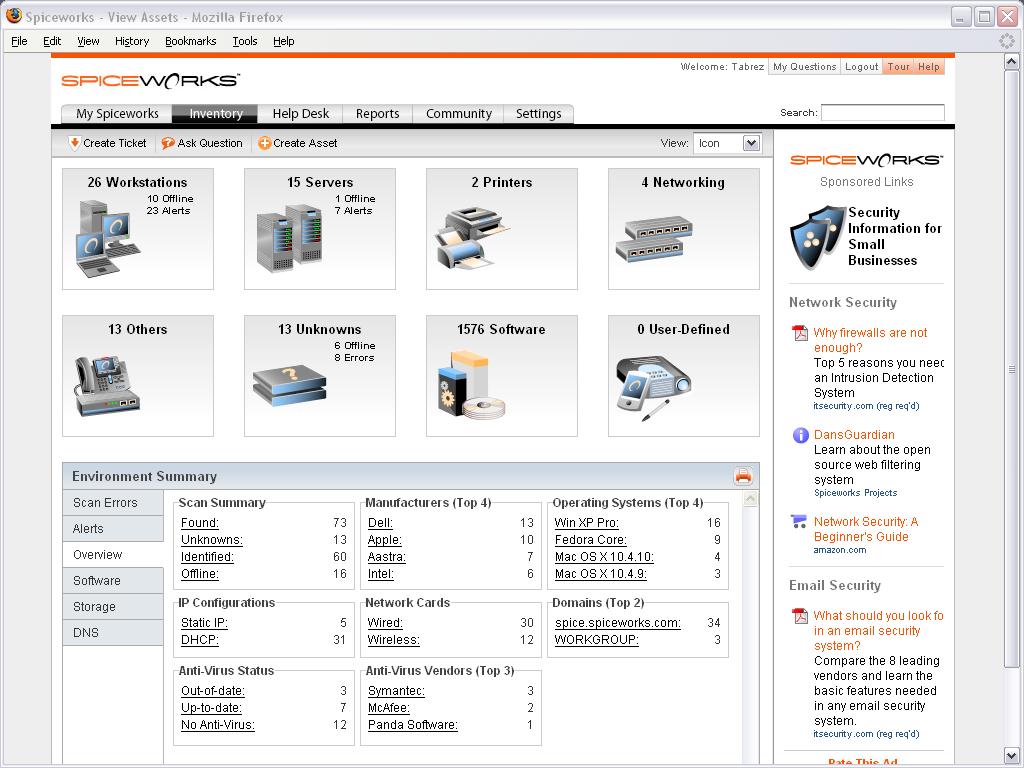Image resolution: width=1024 pixels, height=768 pixels.
Task: Open the User-Defined projector icon
Action: 653,388
